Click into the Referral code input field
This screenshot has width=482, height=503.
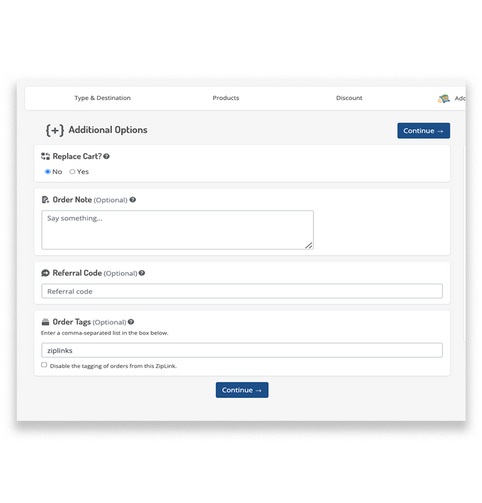242,291
